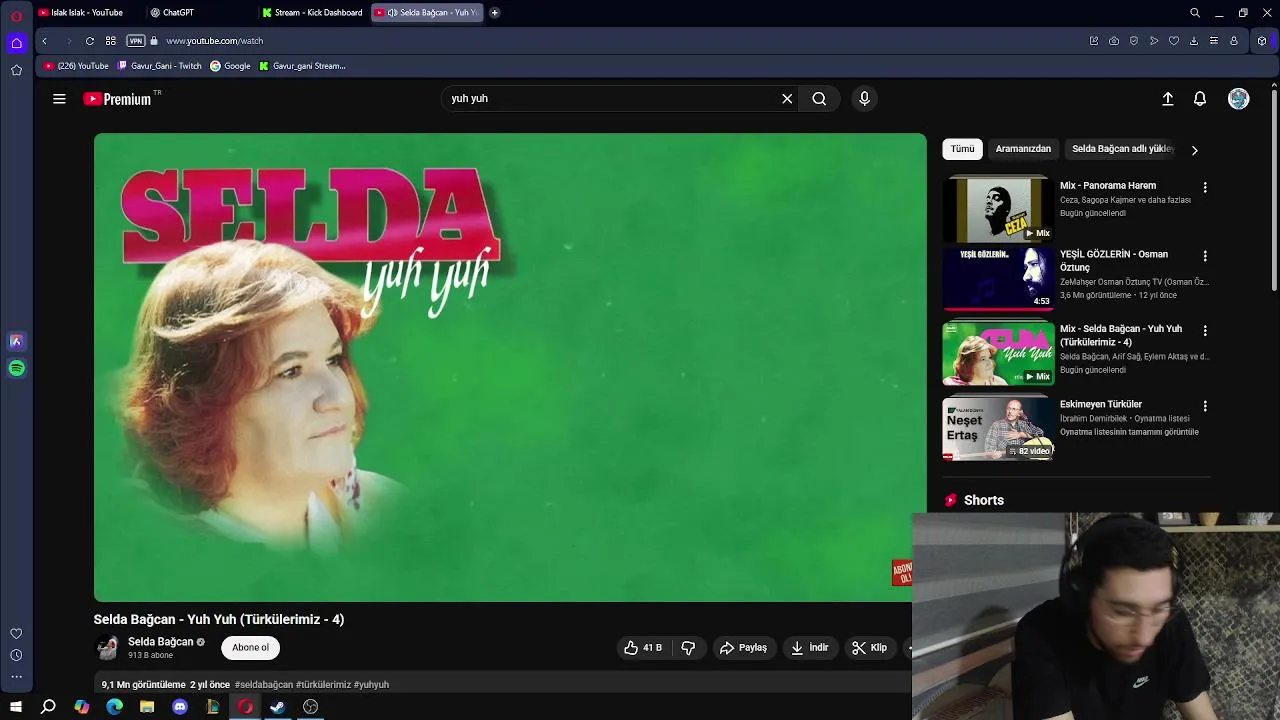Submit search with the magnifier button
This screenshot has height=720, width=1280.
(x=819, y=99)
